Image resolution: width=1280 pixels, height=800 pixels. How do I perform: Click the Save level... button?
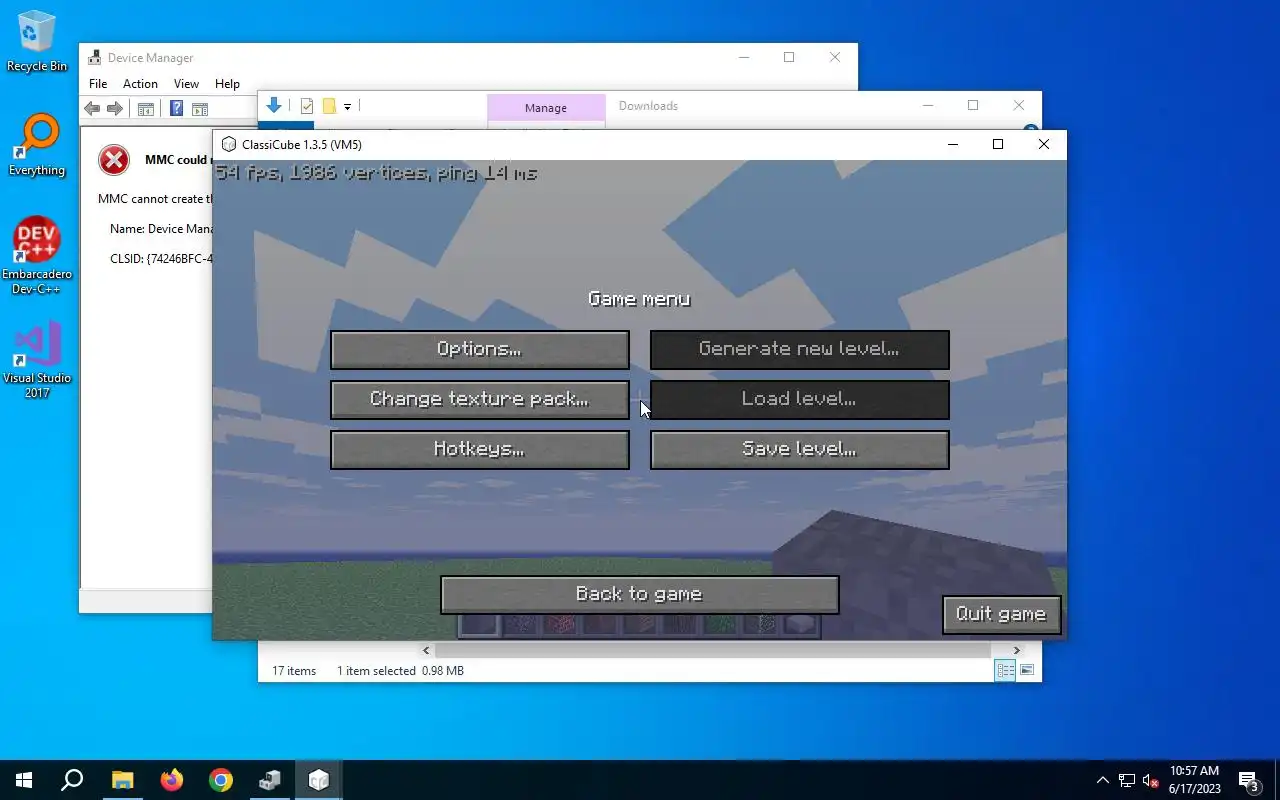800,450
